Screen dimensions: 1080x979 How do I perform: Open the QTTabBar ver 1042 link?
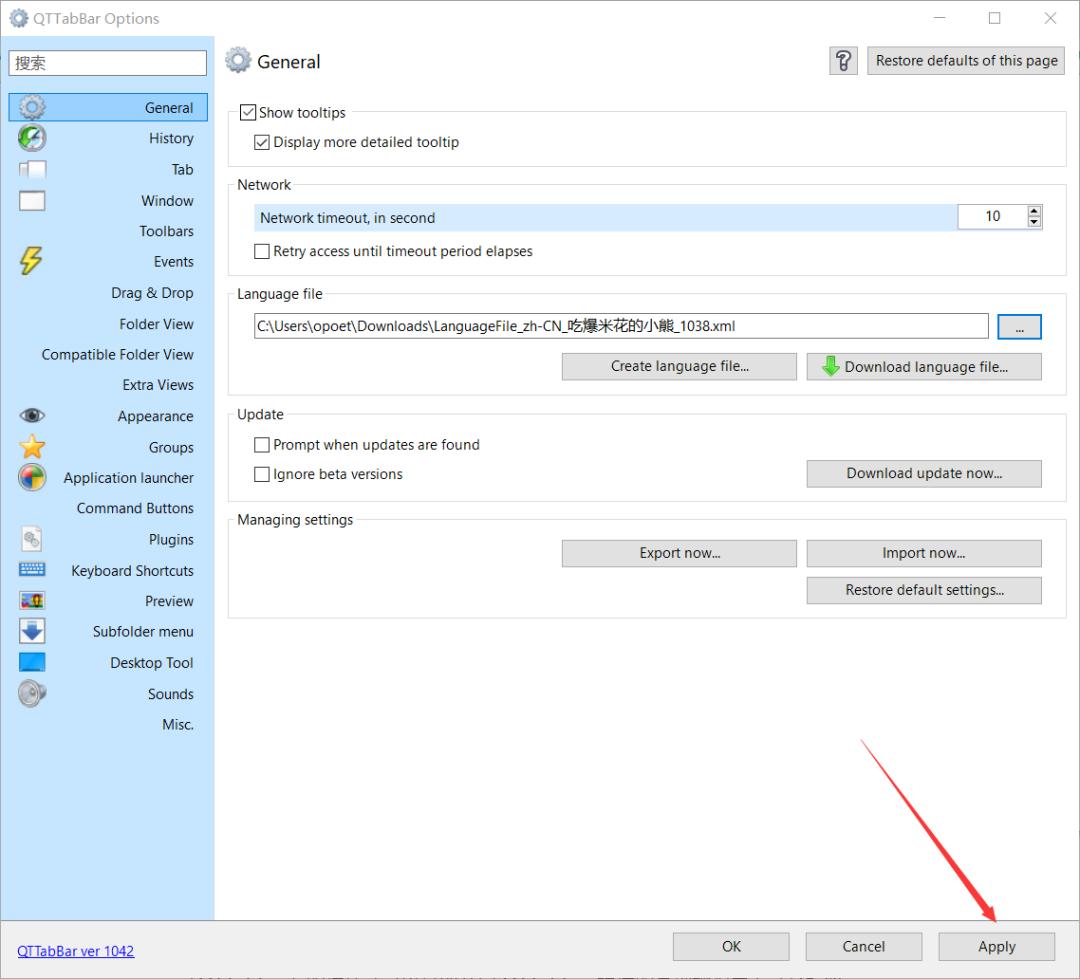click(76, 951)
